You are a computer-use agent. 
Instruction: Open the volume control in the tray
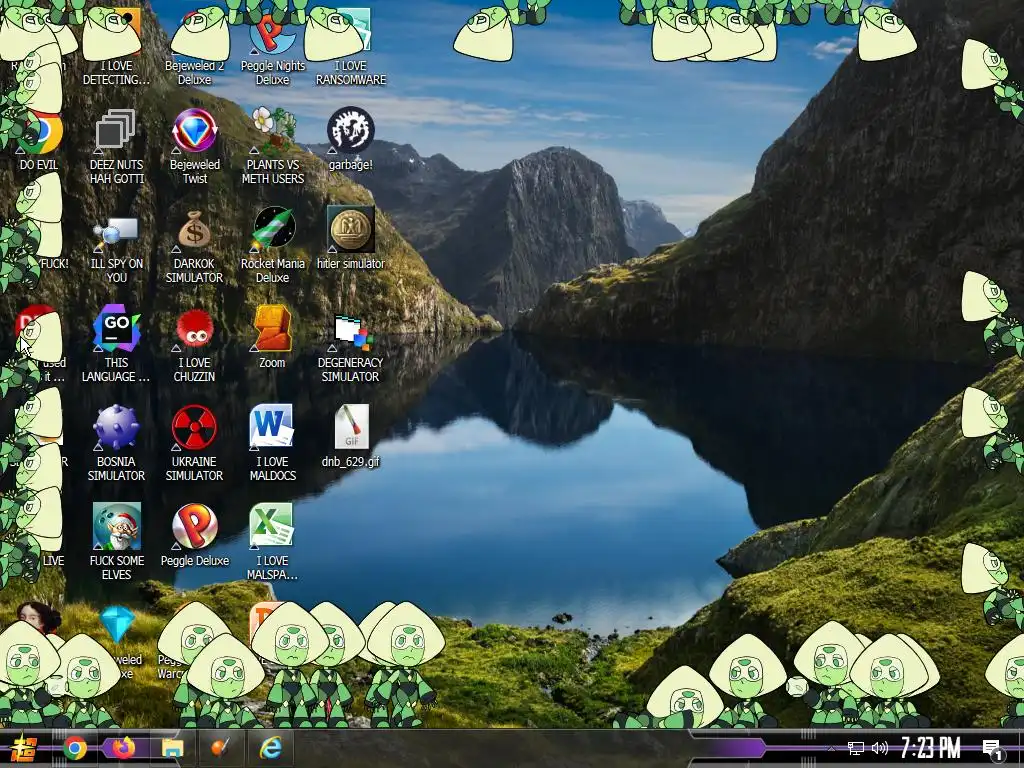click(880, 748)
